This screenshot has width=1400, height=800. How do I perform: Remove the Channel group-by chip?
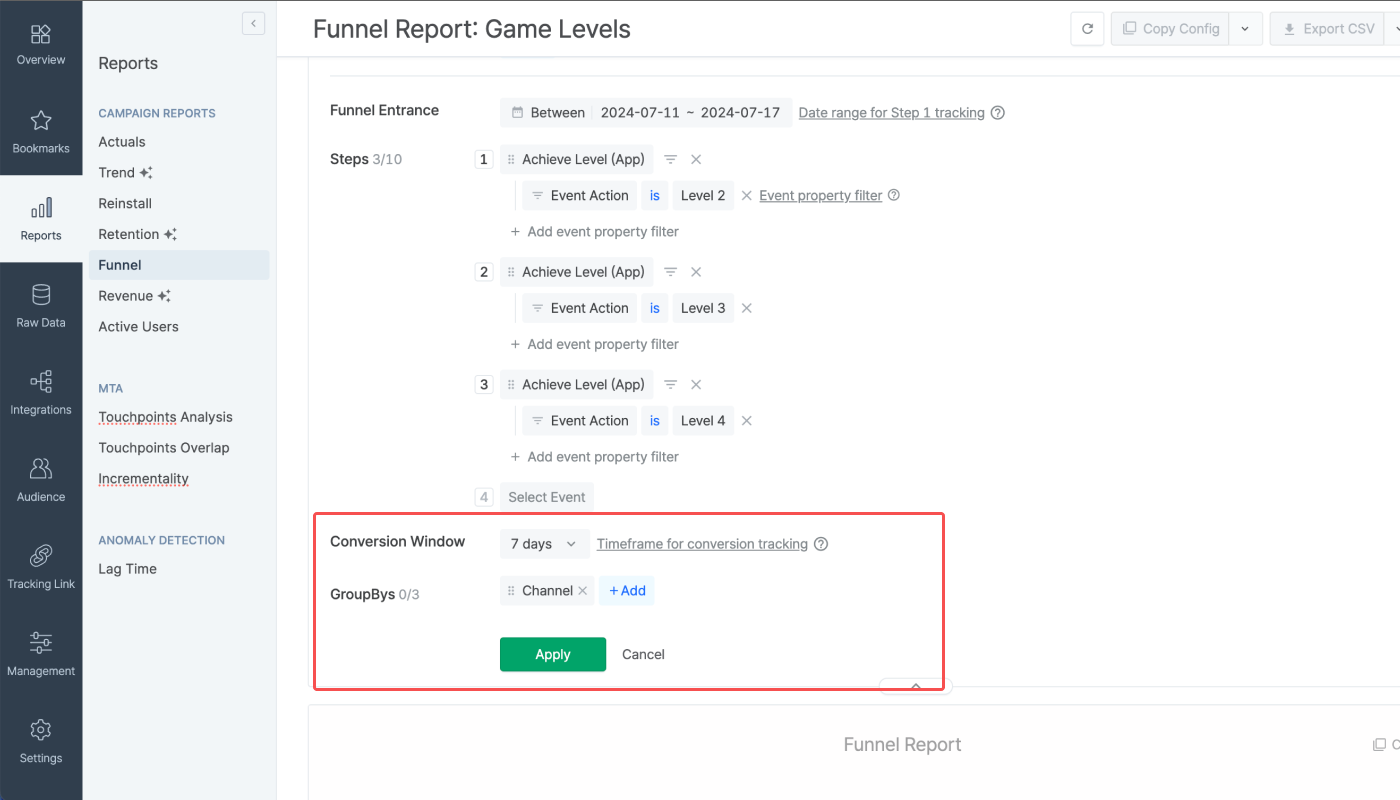pyautogui.click(x=582, y=591)
